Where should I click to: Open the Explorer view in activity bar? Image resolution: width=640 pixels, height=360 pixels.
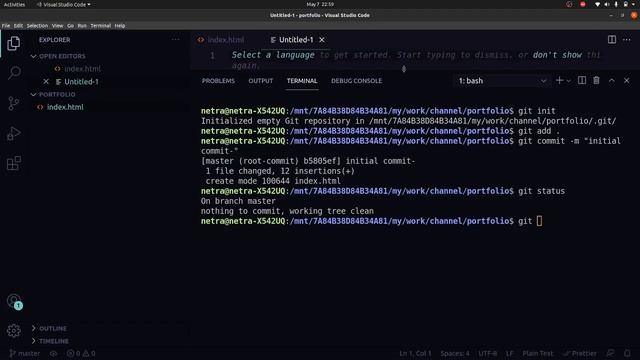coord(13,43)
